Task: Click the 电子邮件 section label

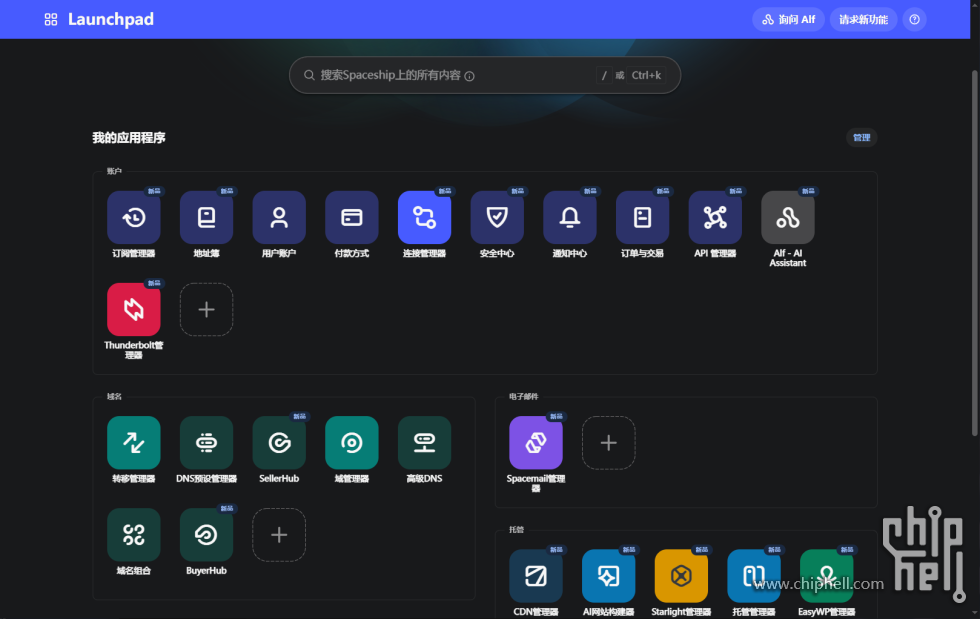Action: pyautogui.click(x=523, y=396)
